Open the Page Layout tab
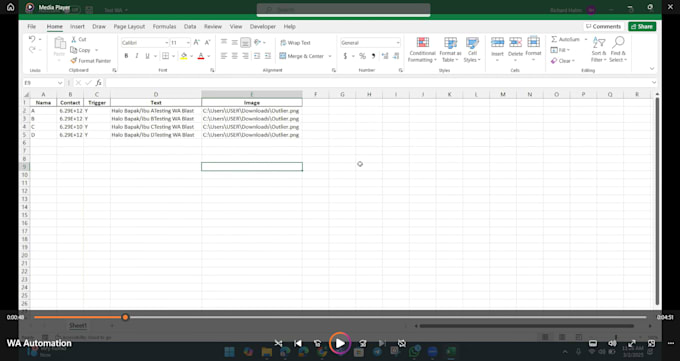This screenshot has width=680, height=361. pyautogui.click(x=129, y=26)
